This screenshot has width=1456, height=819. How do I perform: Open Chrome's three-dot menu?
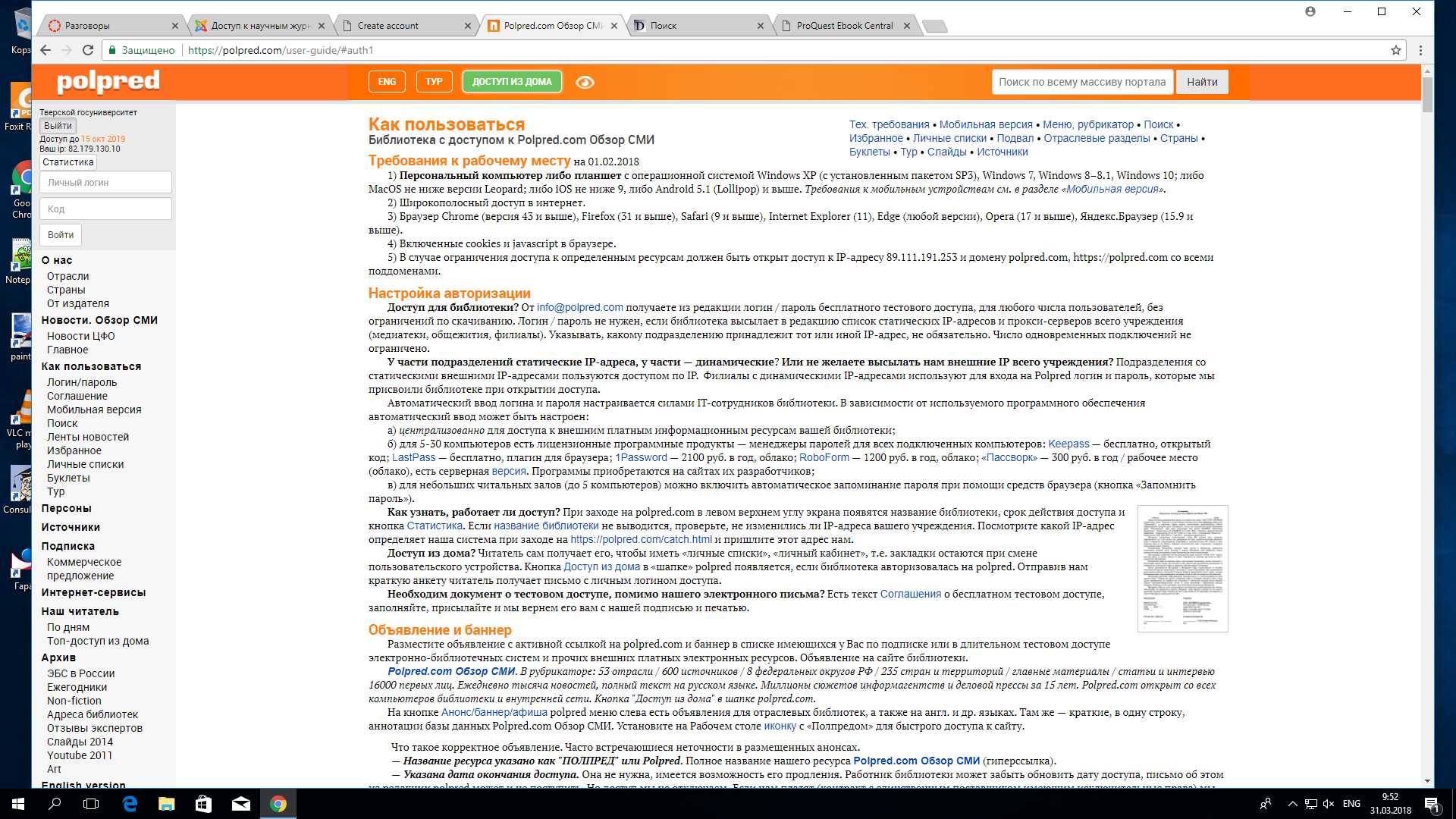click(x=1420, y=50)
